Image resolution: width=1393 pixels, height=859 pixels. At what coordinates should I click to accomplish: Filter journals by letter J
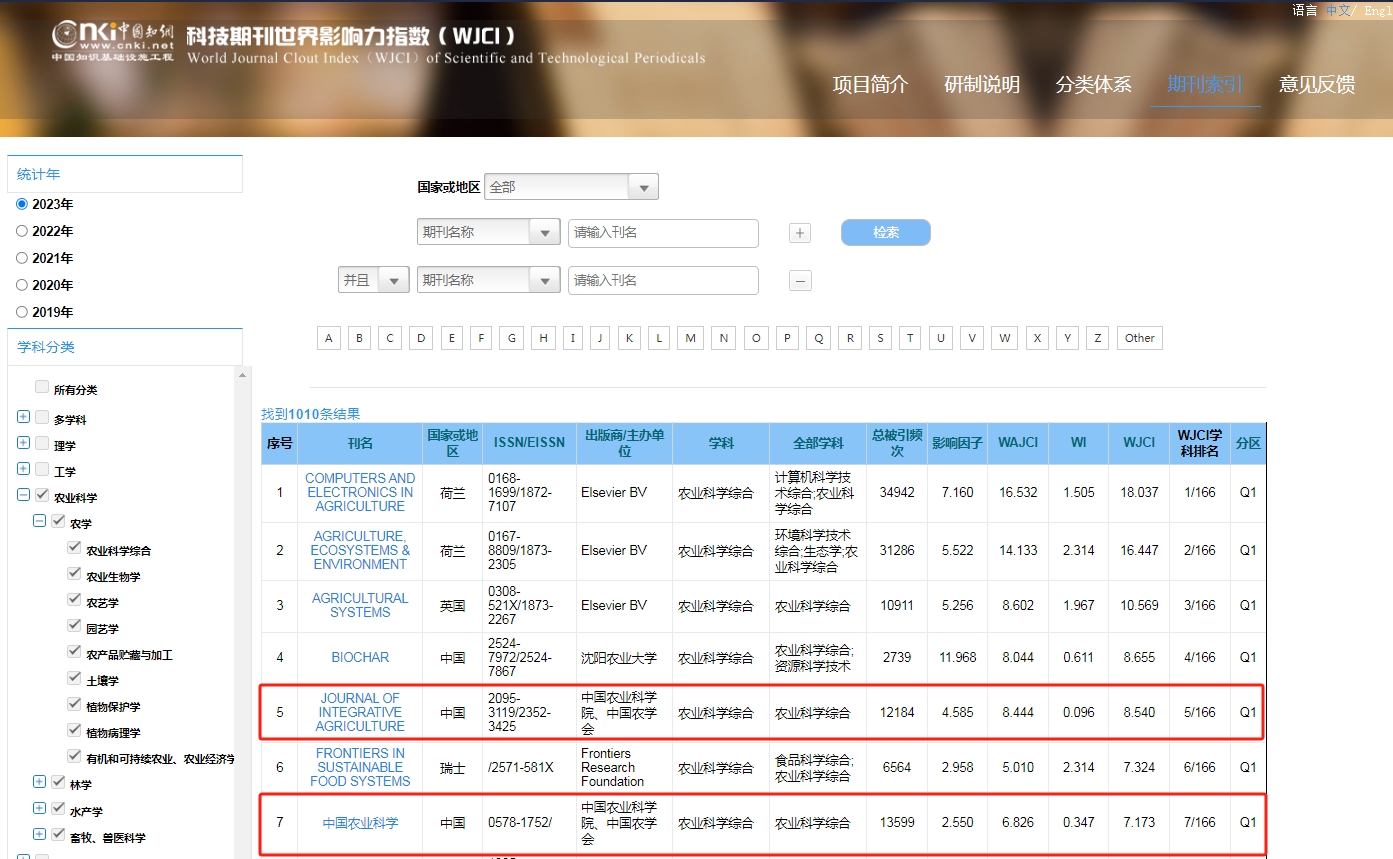(x=600, y=338)
